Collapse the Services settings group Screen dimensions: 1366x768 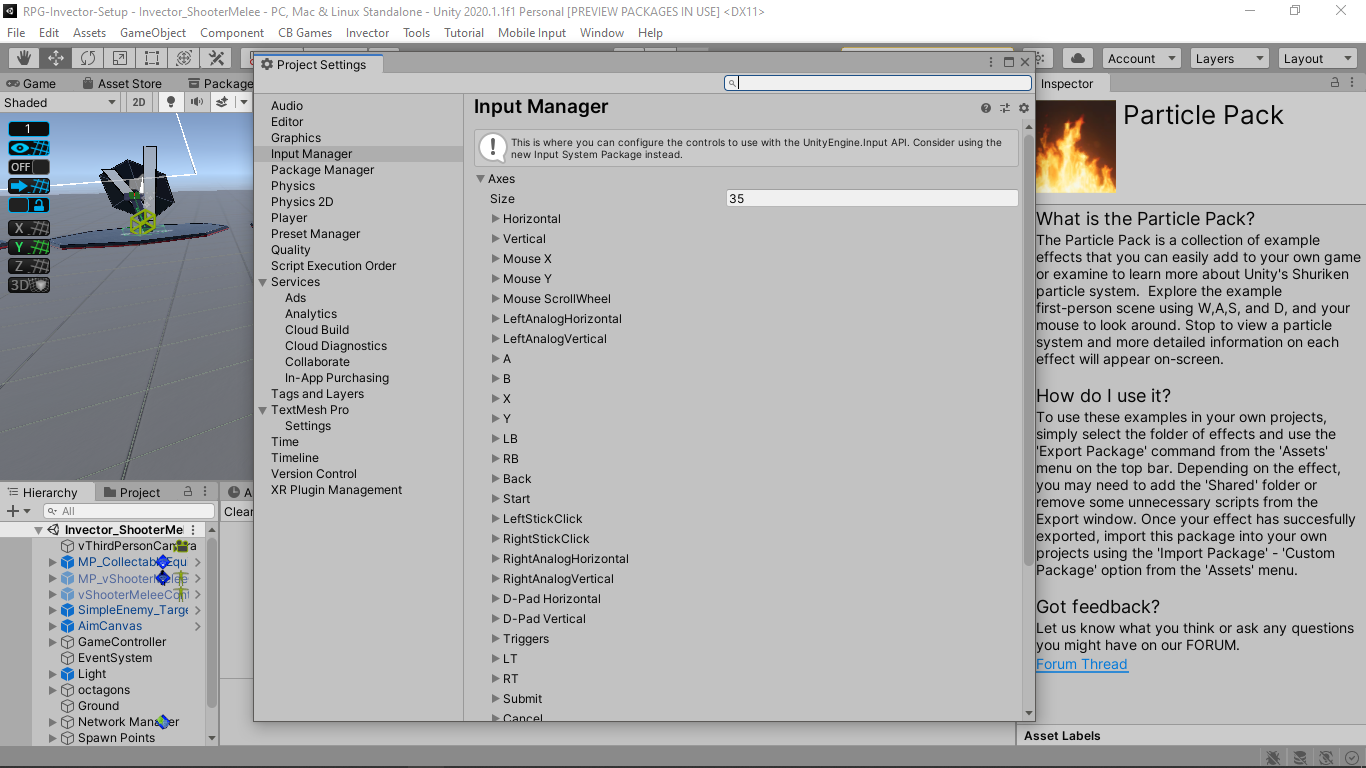click(x=263, y=282)
